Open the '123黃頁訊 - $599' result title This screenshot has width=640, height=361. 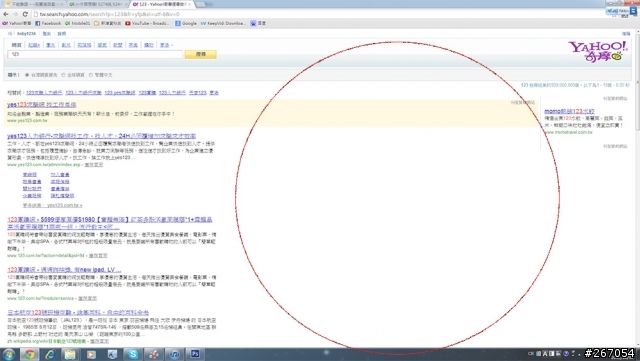click(x=109, y=223)
